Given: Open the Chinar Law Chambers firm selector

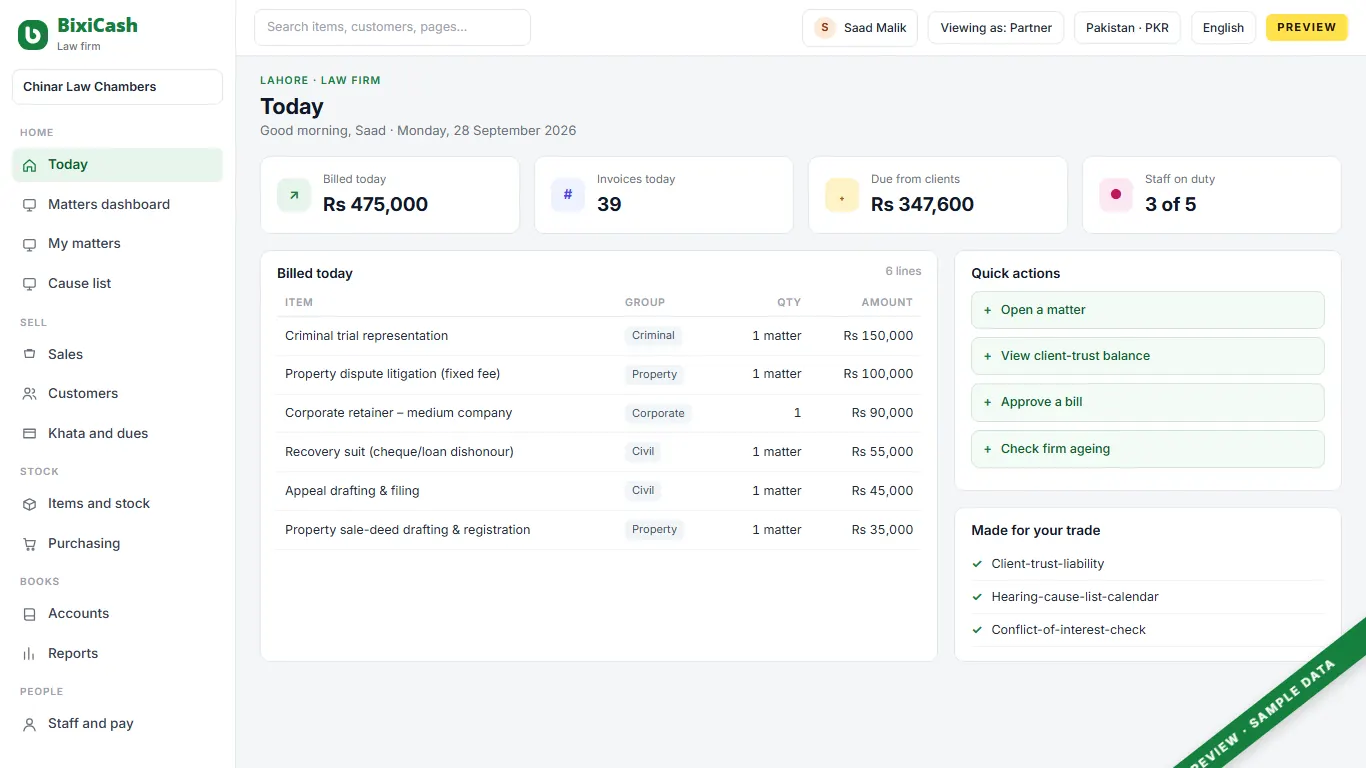Looking at the screenshot, I should [x=117, y=87].
